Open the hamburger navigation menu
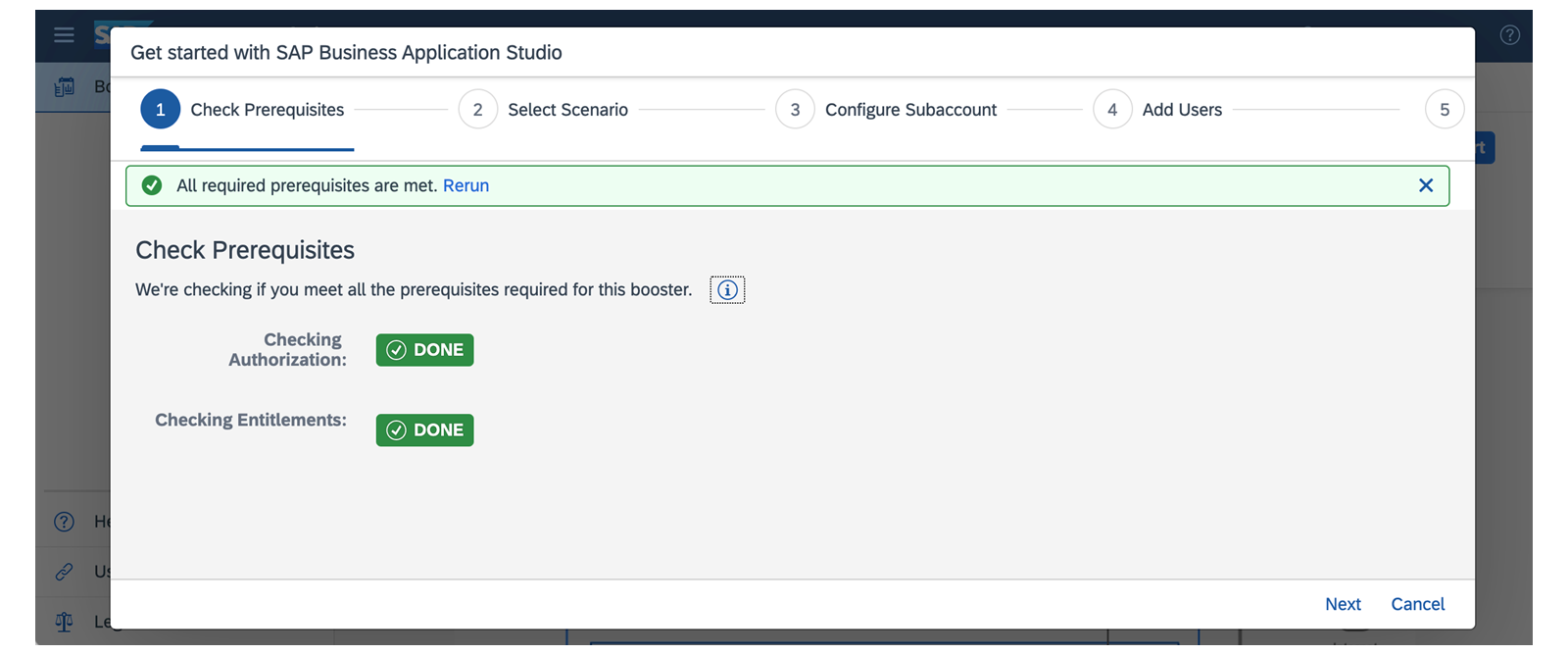Image resolution: width=1568 pixels, height=655 pixels. 64,35
